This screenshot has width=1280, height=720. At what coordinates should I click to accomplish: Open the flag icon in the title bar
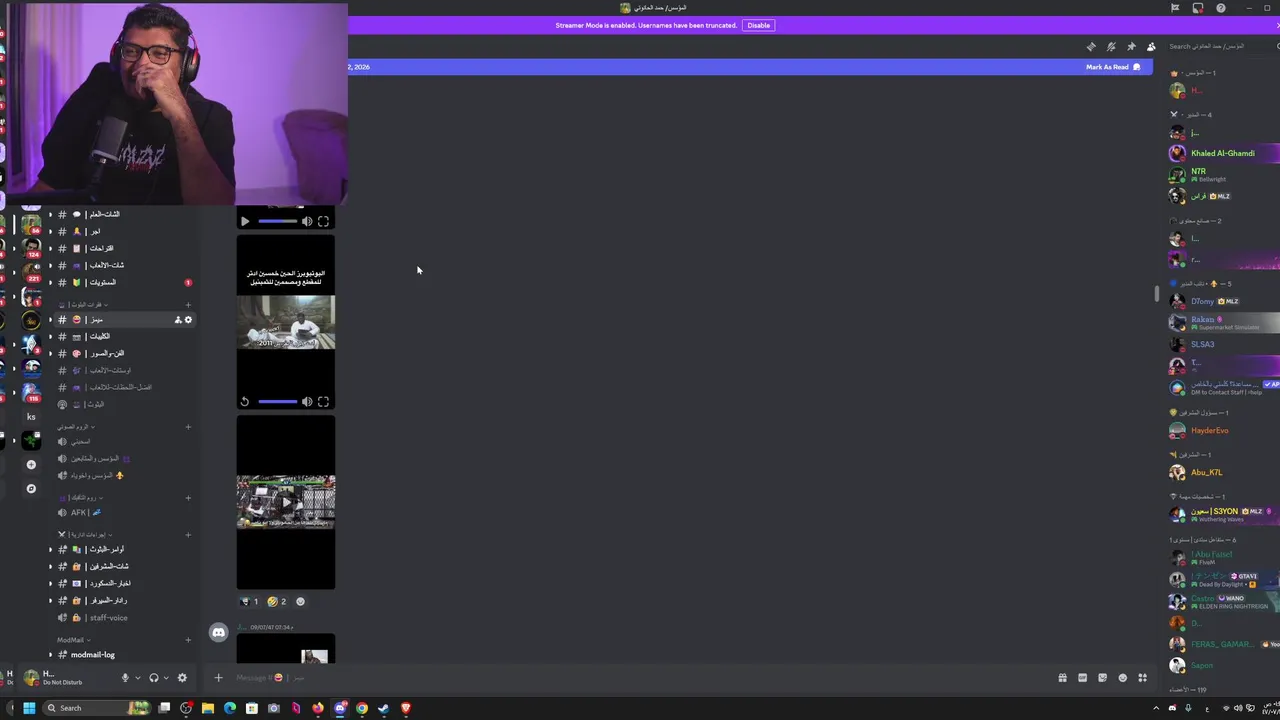(1175, 8)
